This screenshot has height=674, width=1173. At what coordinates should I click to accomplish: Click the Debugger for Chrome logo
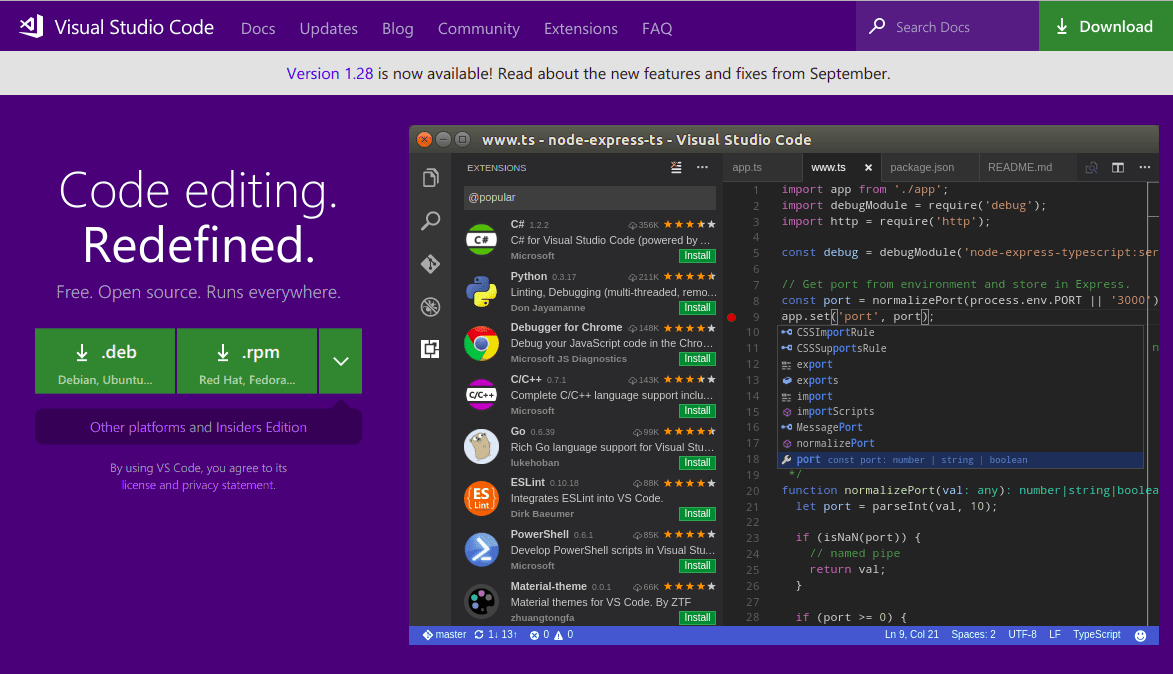pyautogui.click(x=481, y=343)
